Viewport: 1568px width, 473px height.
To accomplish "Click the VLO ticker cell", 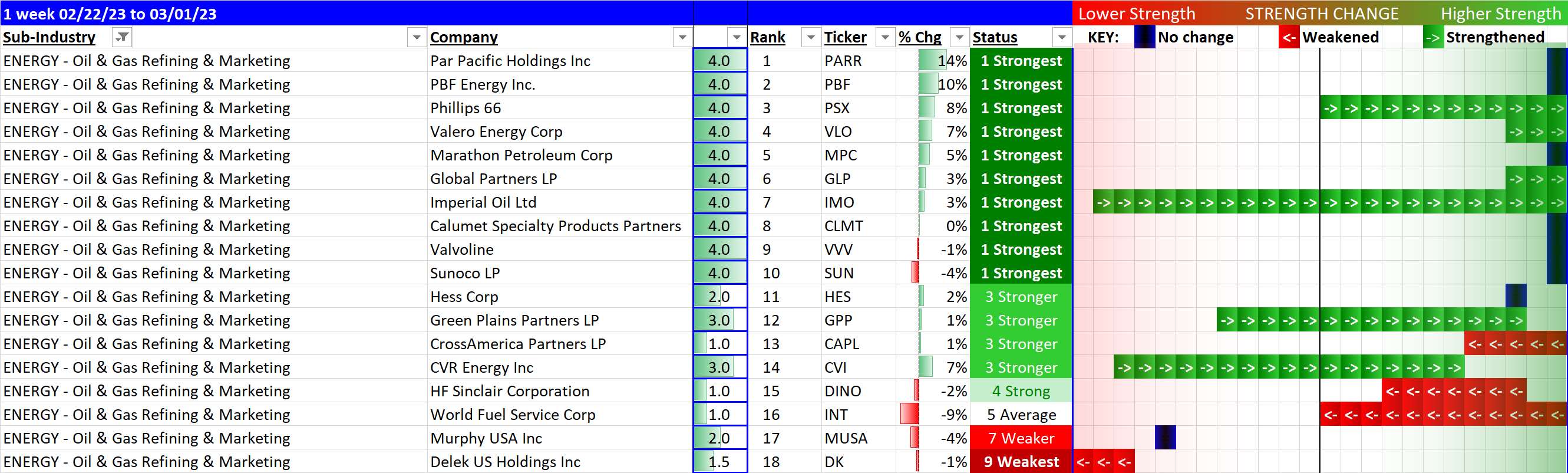I will coord(859,131).
